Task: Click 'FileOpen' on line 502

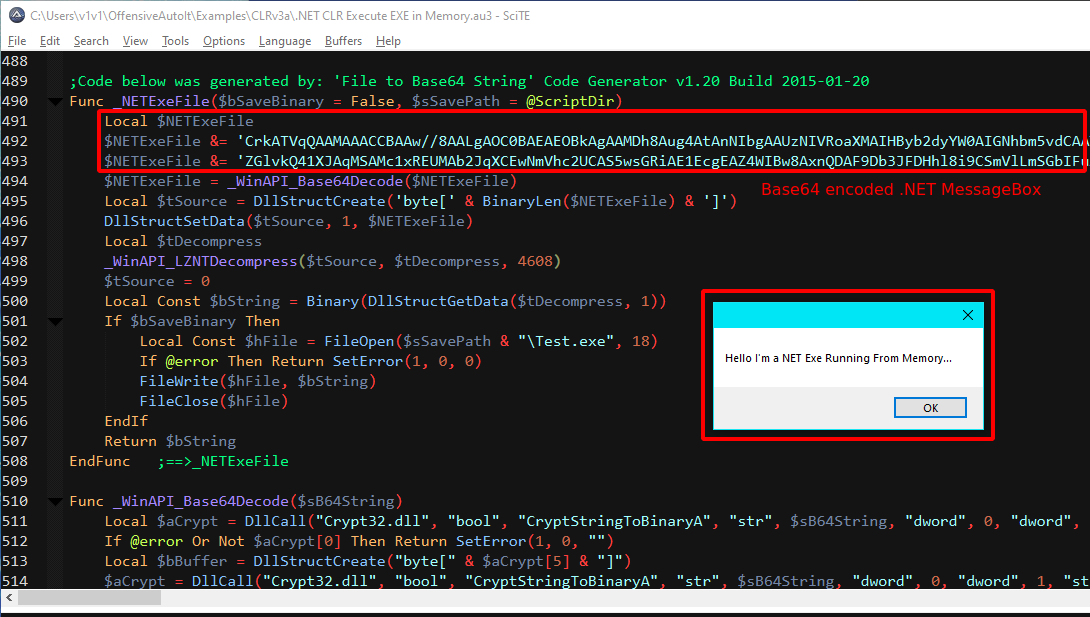Action: point(359,342)
